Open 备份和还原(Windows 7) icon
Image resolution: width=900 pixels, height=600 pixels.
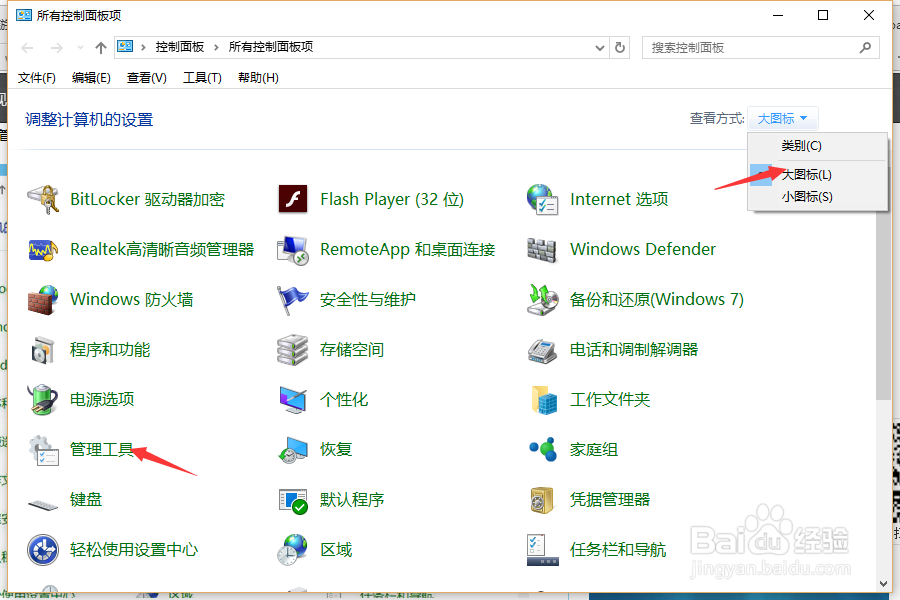tap(542, 300)
